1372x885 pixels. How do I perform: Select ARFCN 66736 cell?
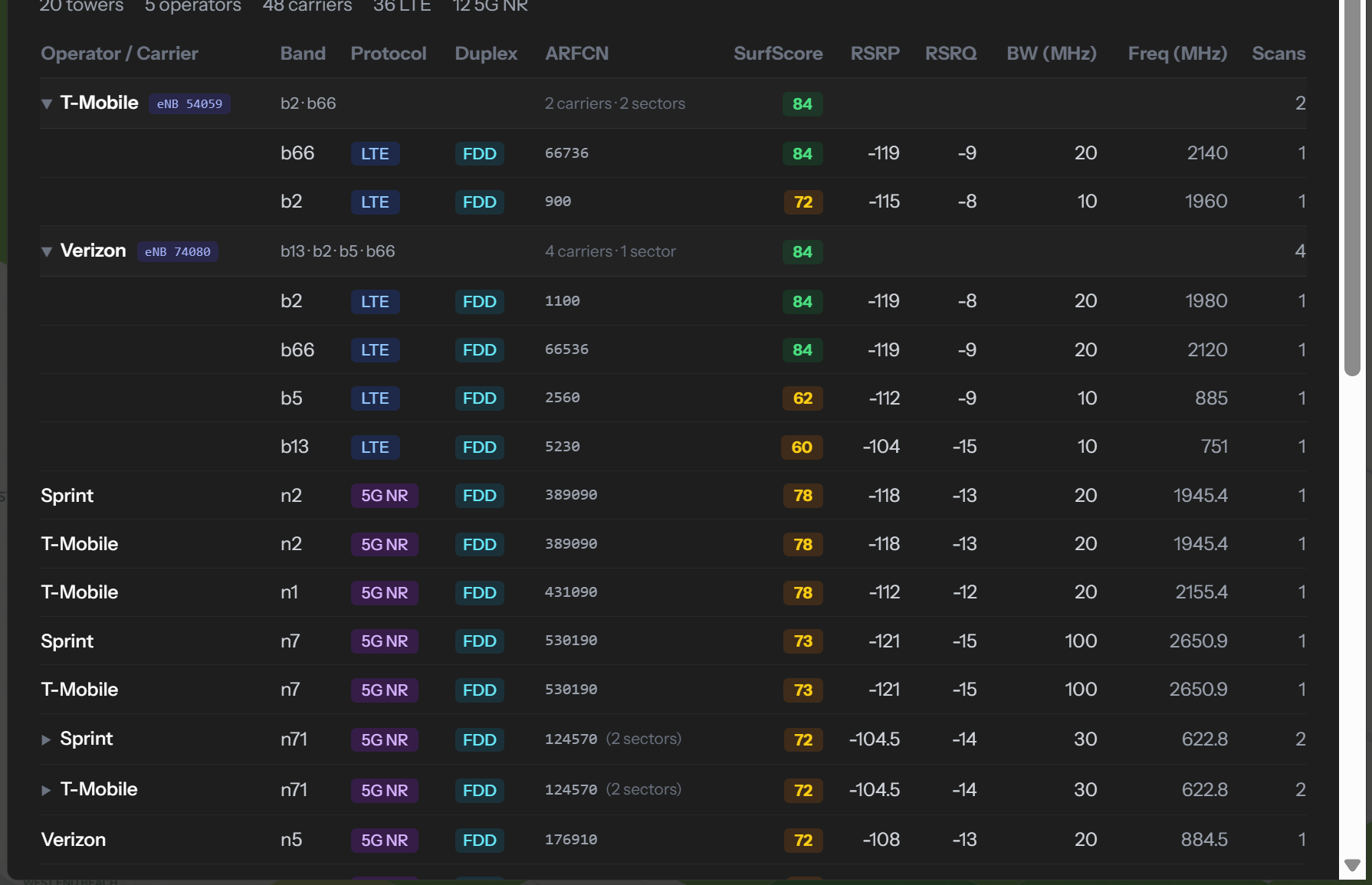pos(567,153)
